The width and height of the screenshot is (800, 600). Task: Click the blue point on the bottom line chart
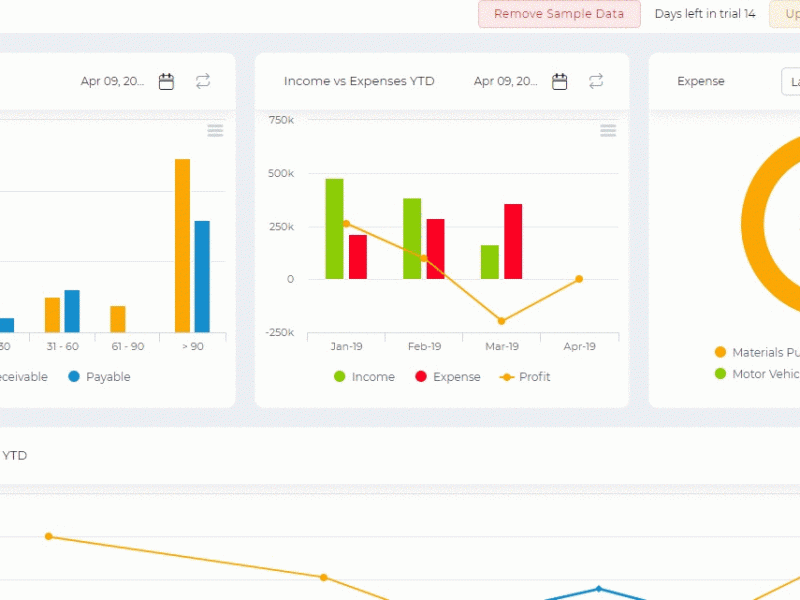599,589
